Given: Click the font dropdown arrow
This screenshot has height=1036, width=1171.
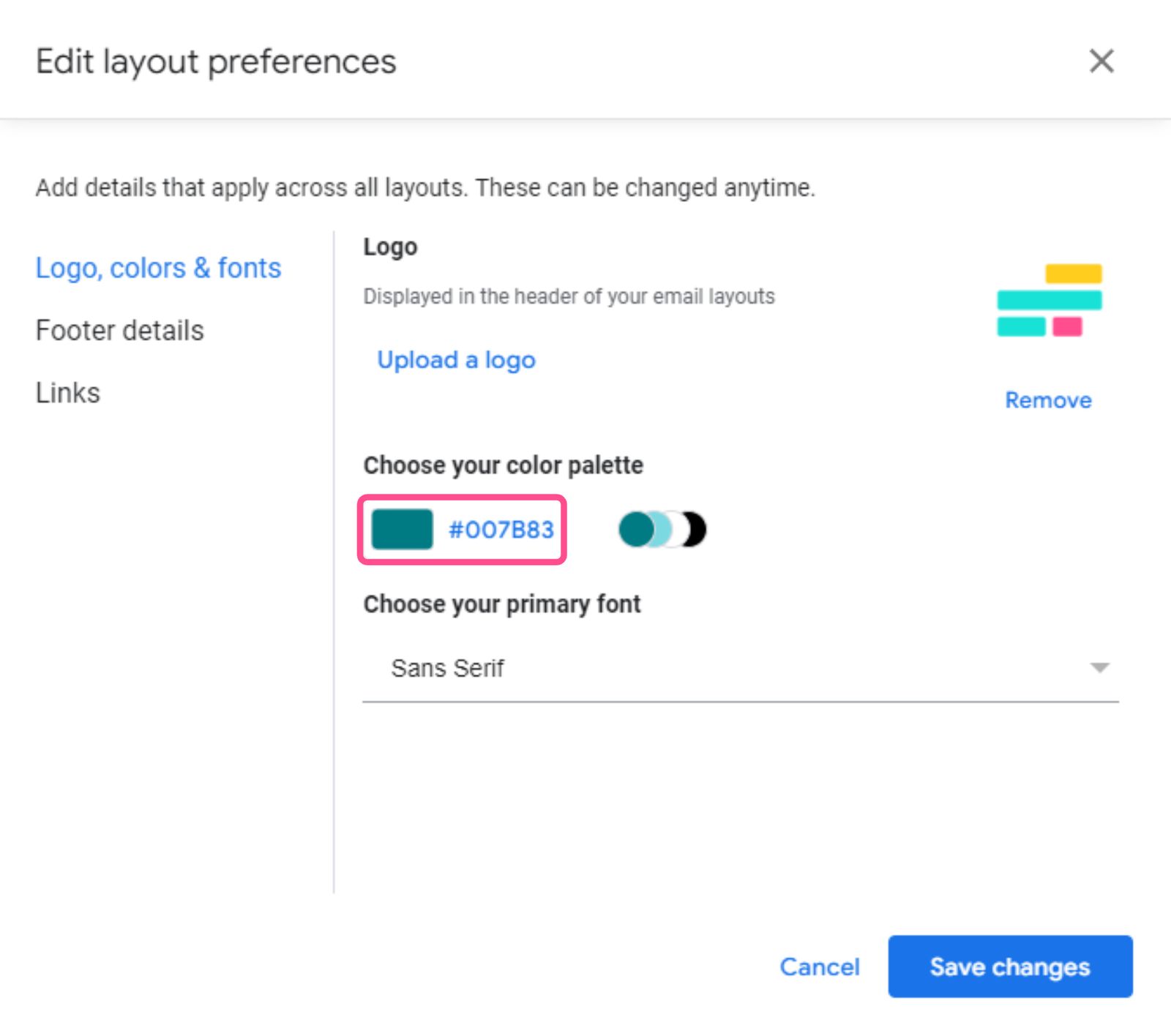Looking at the screenshot, I should pyautogui.click(x=1099, y=667).
